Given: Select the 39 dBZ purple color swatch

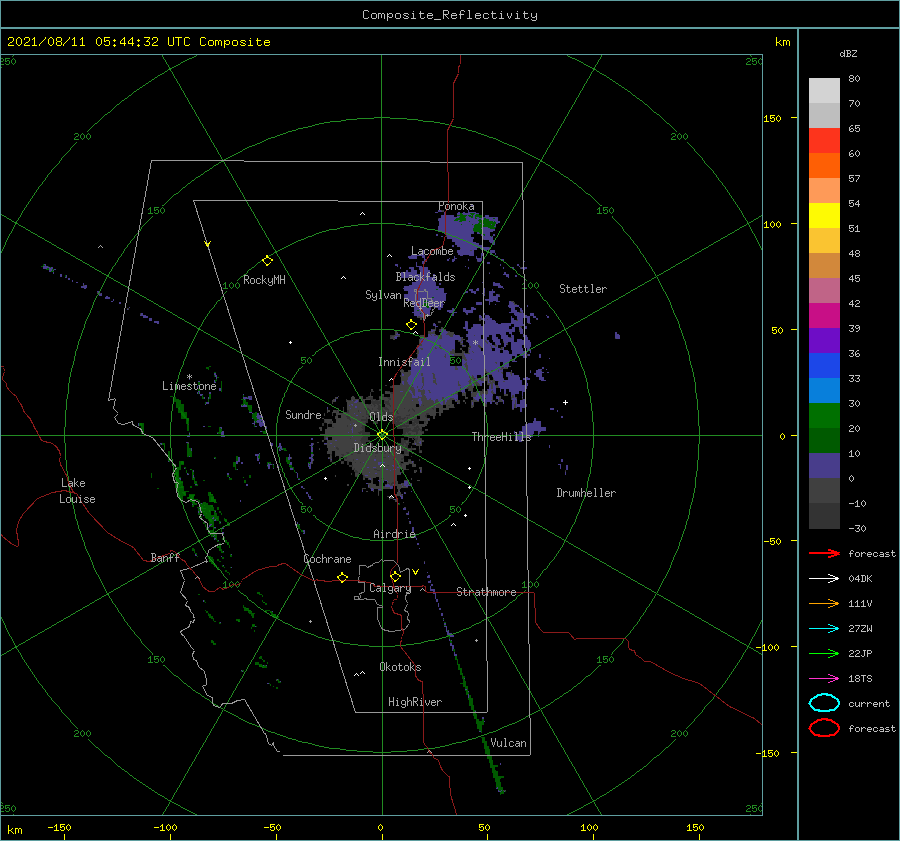Looking at the screenshot, I should click(824, 340).
